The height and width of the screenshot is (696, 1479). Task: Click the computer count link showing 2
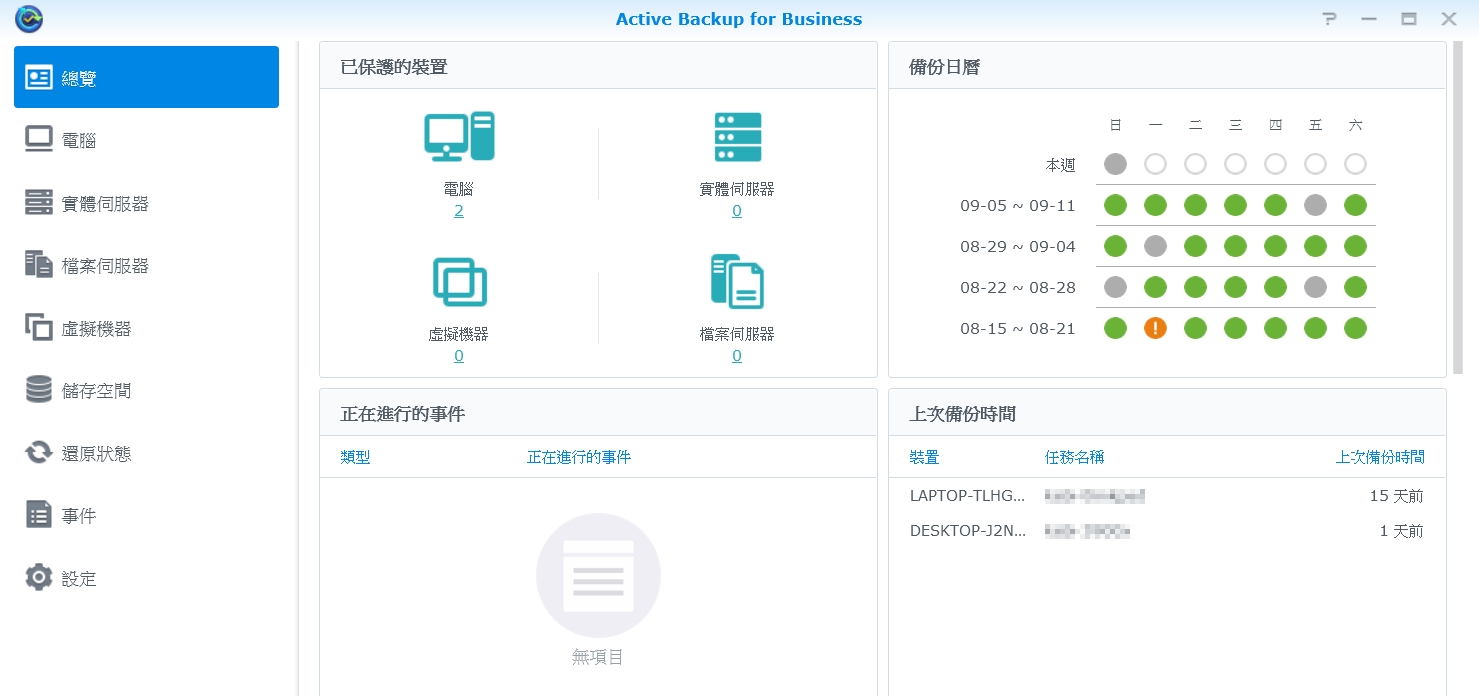tap(459, 211)
